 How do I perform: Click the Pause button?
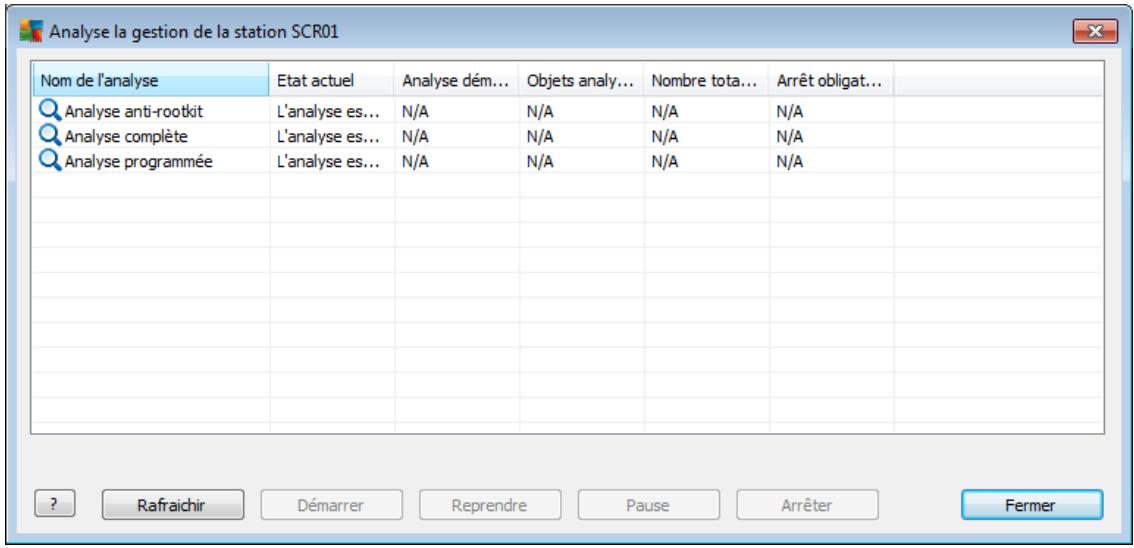(648, 505)
